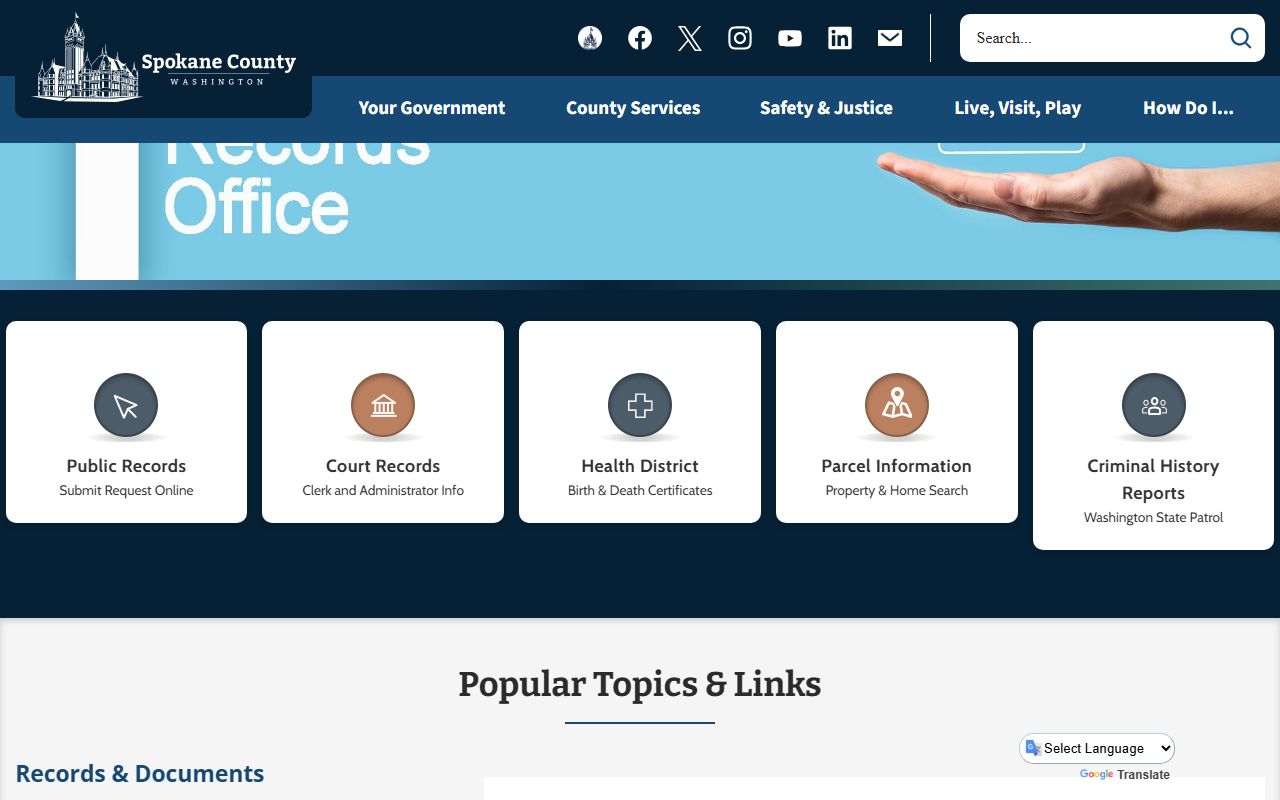The height and width of the screenshot is (800, 1280).
Task: Open the X (Twitter) icon
Action: (690, 38)
